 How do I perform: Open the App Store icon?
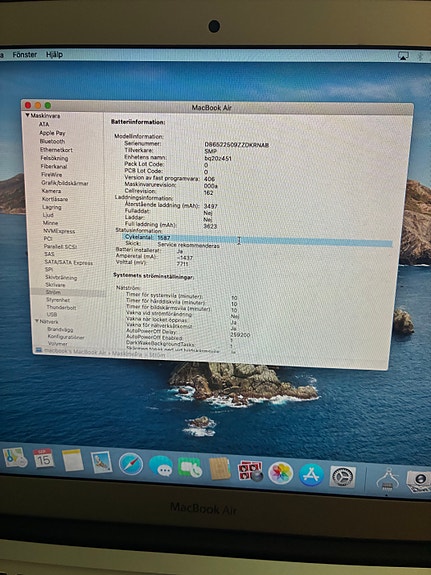[311, 475]
